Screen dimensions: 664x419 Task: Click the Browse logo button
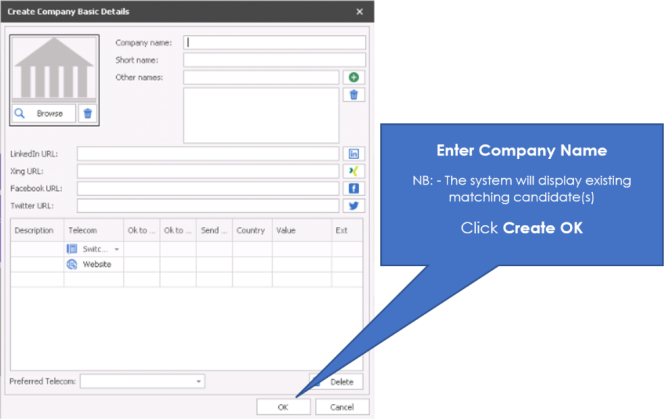pos(43,114)
